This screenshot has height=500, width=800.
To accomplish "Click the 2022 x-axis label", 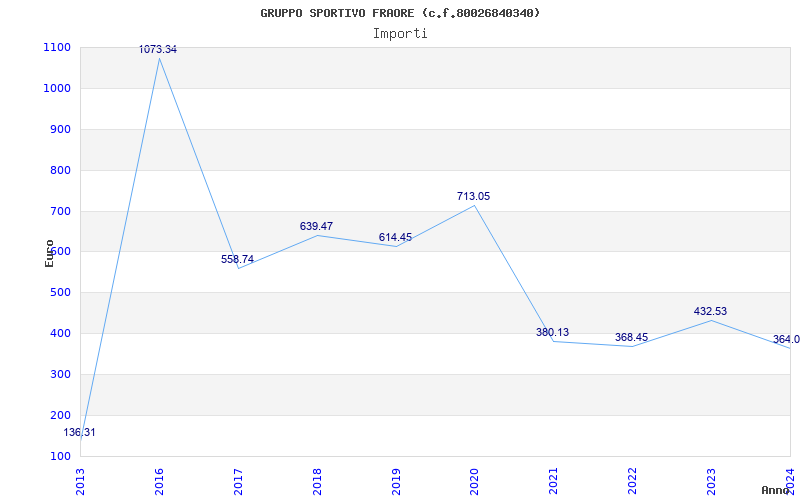I will 632,481.
